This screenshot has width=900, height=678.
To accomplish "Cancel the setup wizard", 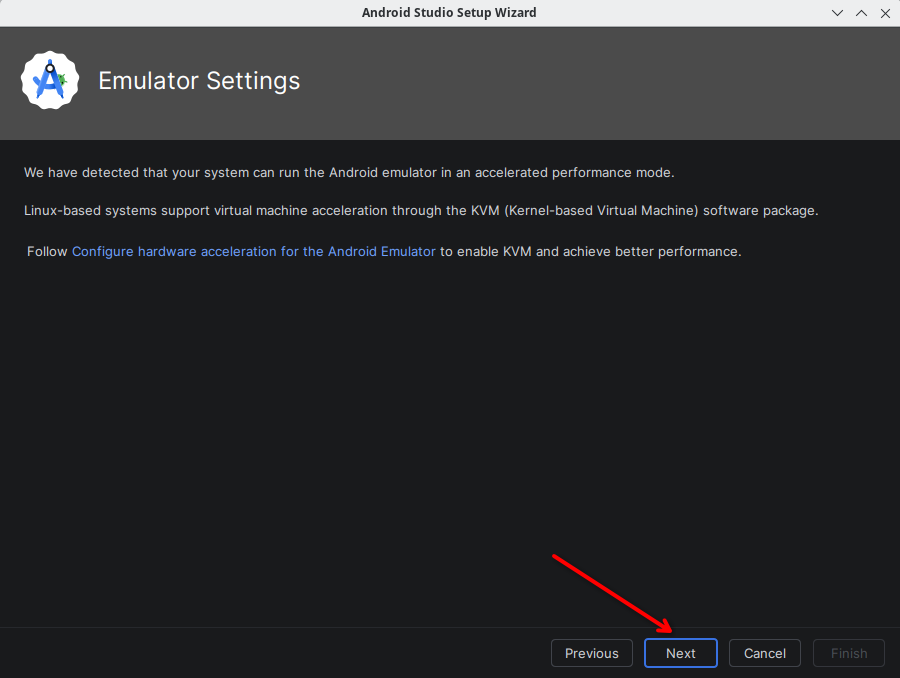I will (x=765, y=653).
